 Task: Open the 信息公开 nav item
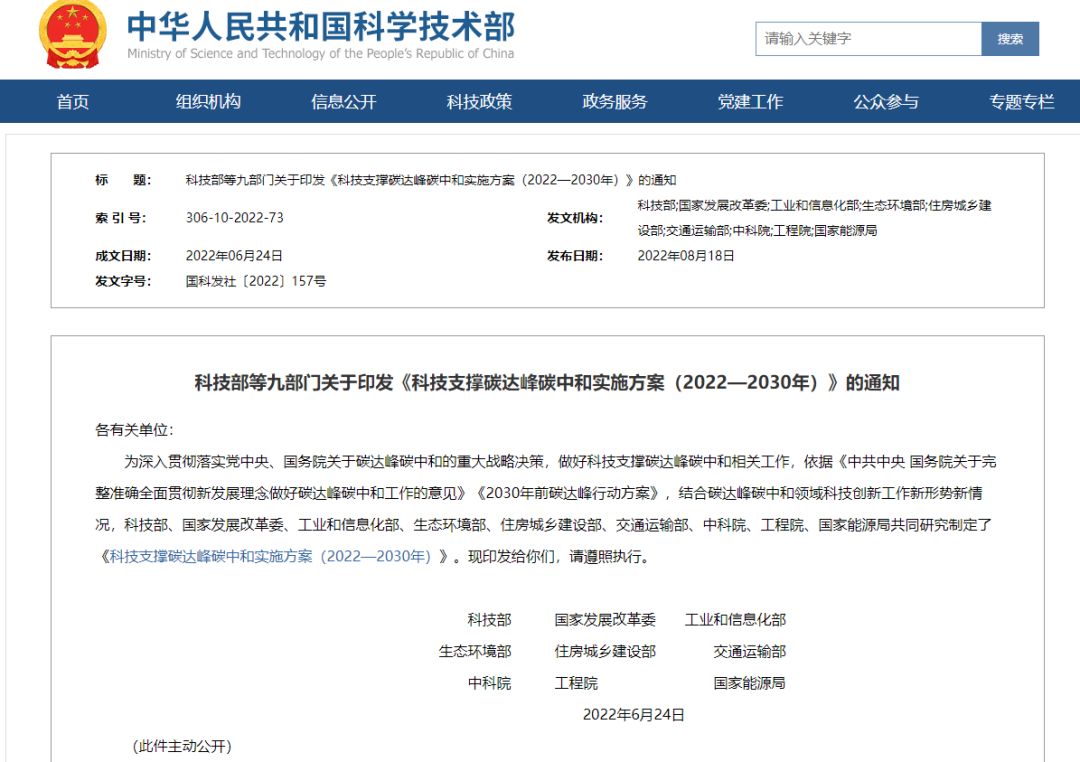[344, 102]
